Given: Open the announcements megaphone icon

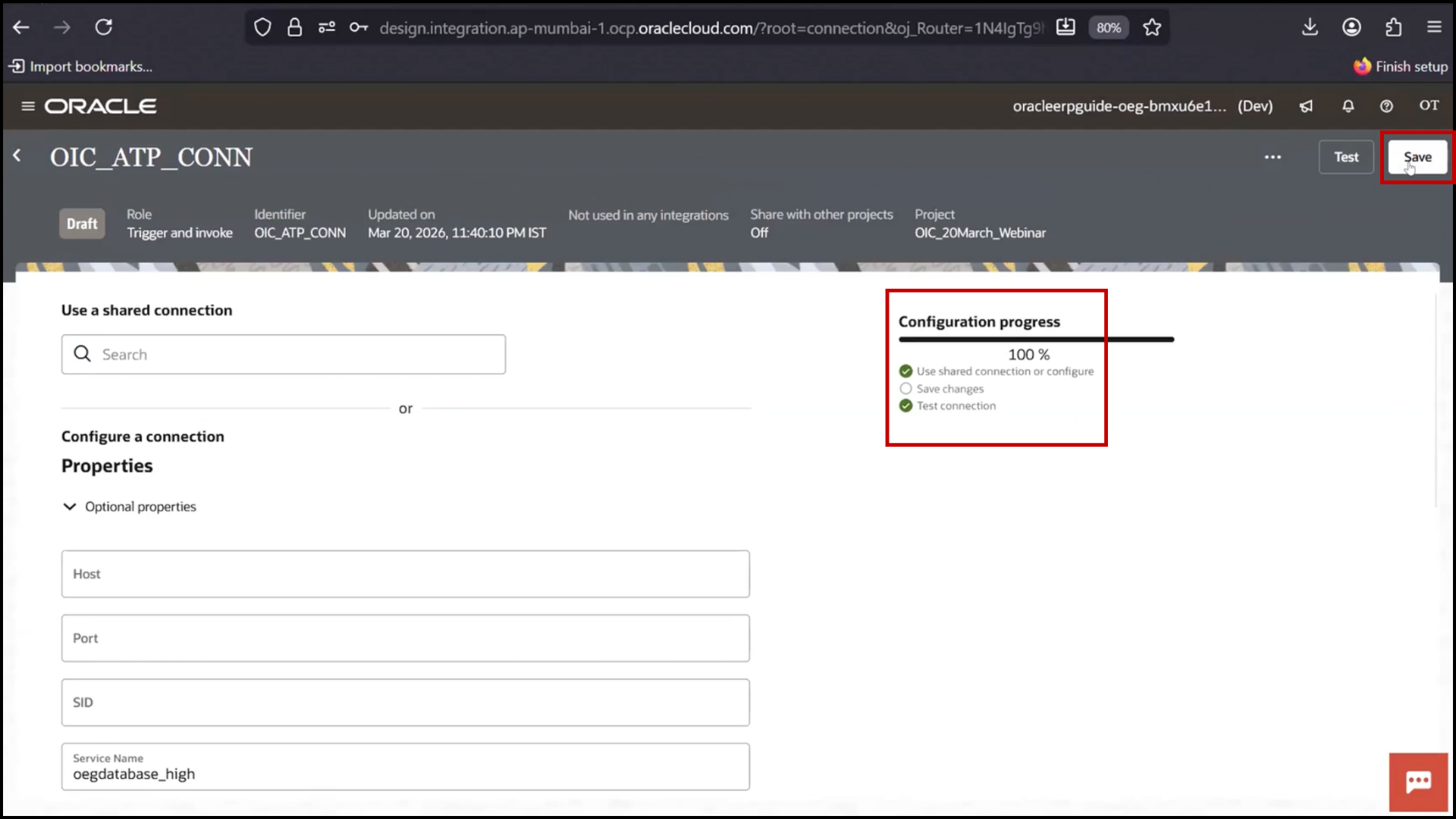Looking at the screenshot, I should click(x=1306, y=106).
